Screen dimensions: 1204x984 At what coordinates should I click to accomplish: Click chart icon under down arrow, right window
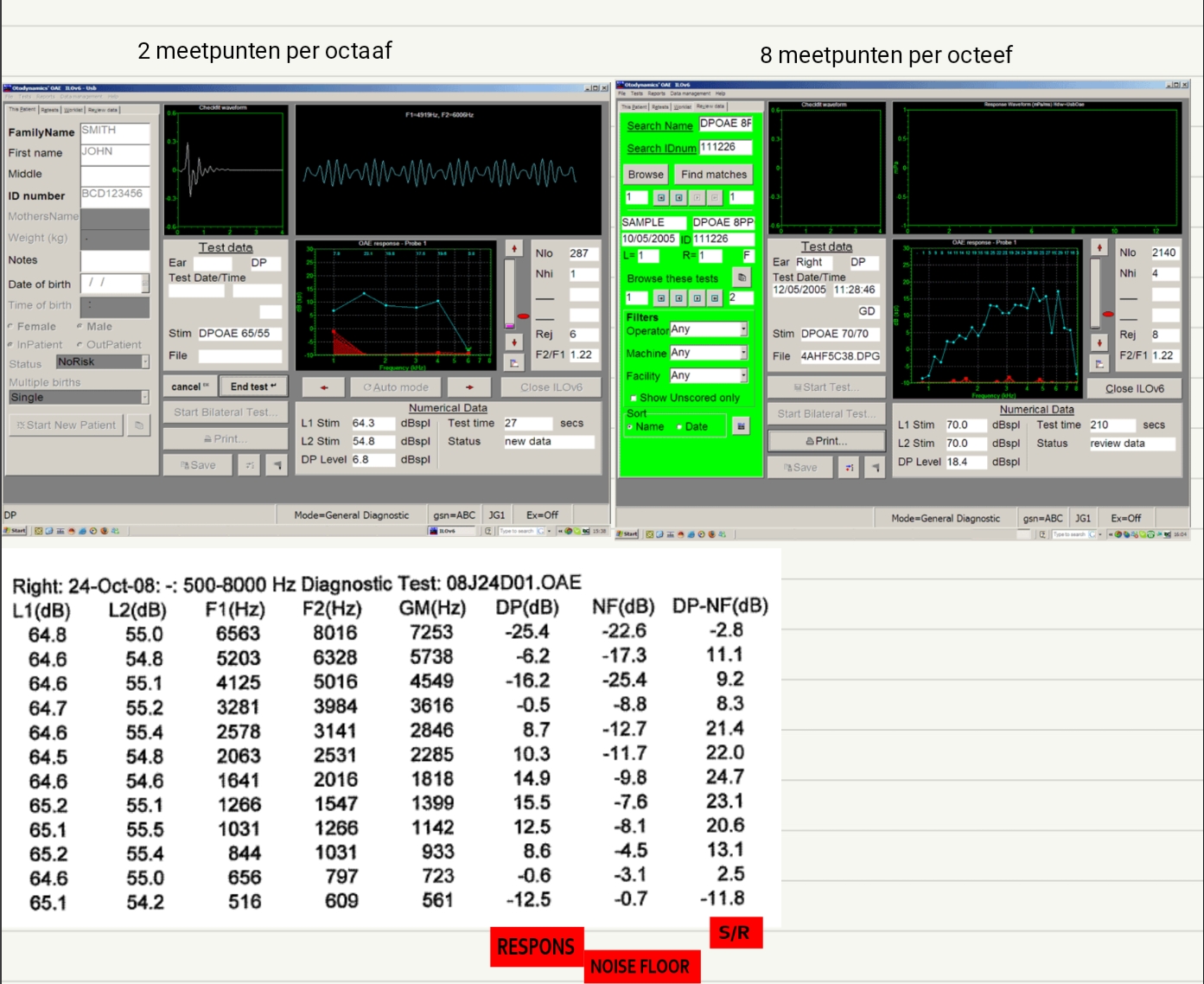[x=1099, y=364]
